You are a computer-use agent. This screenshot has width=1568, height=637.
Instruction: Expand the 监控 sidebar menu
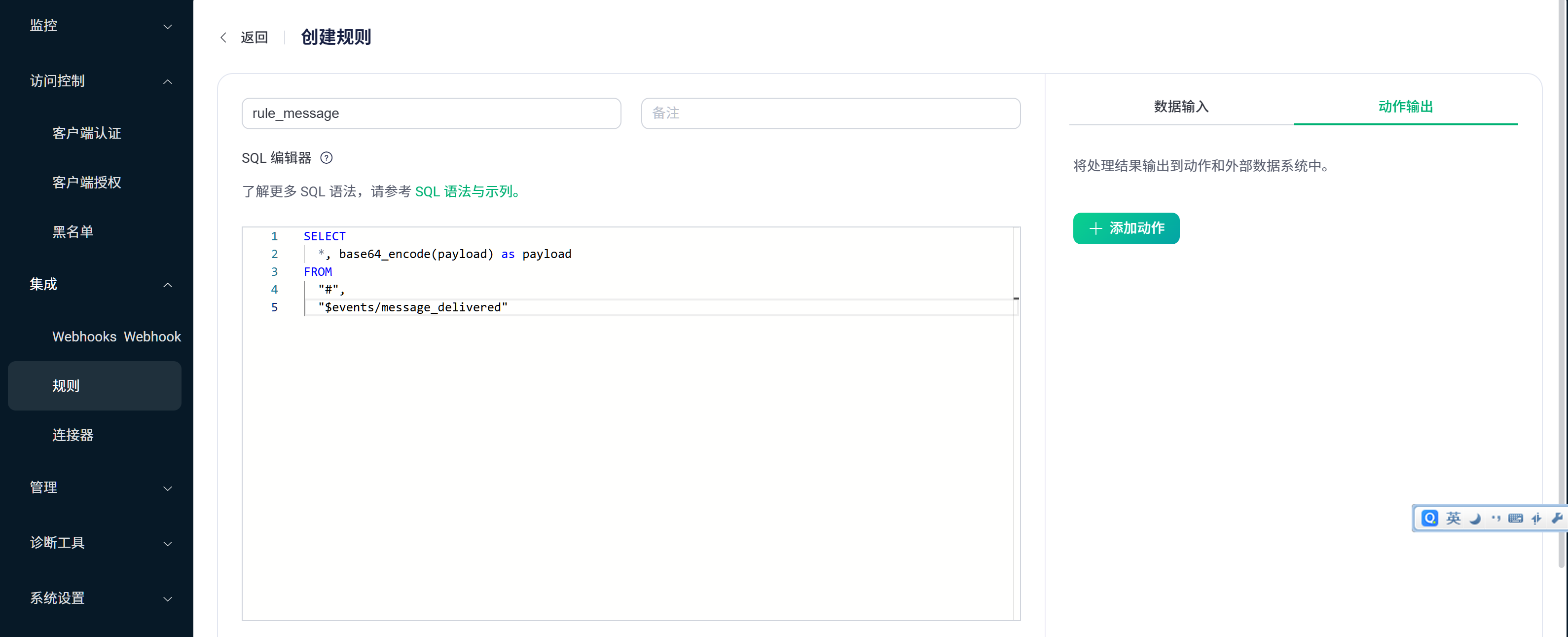point(101,26)
